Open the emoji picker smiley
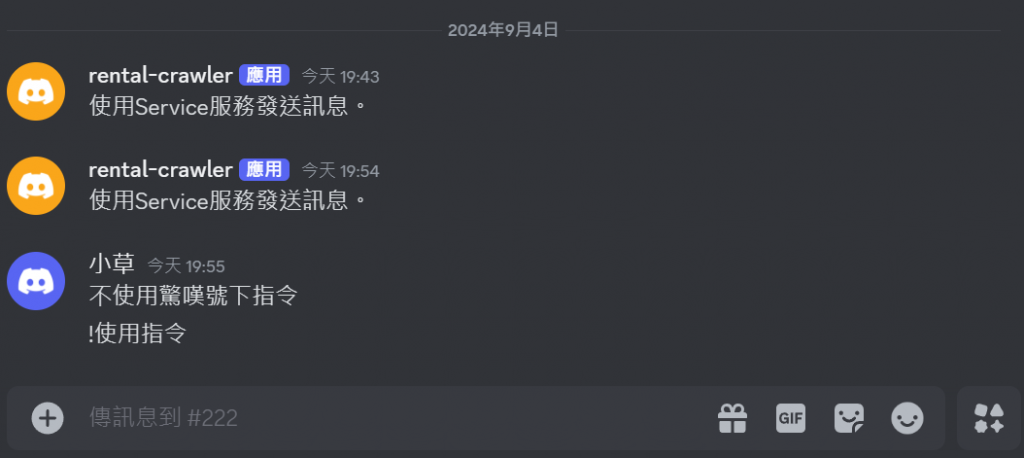Image resolution: width=1024 pixels, height=458 pixels. tap(908, 418)
